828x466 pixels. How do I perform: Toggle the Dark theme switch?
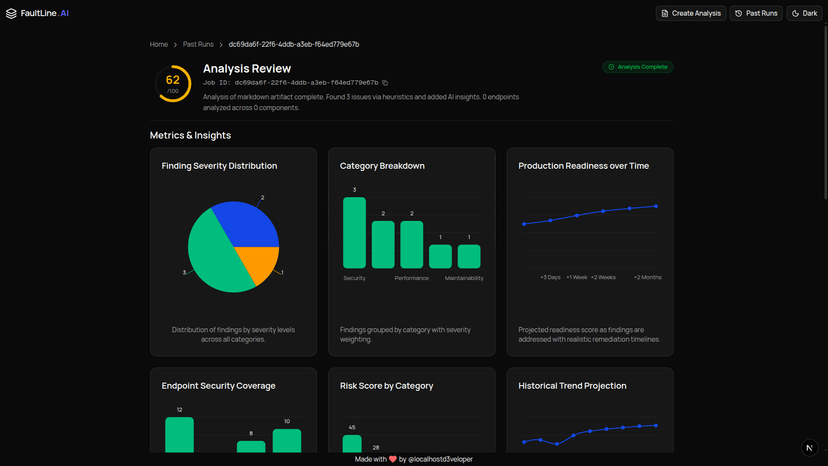(x=804, y=13)
